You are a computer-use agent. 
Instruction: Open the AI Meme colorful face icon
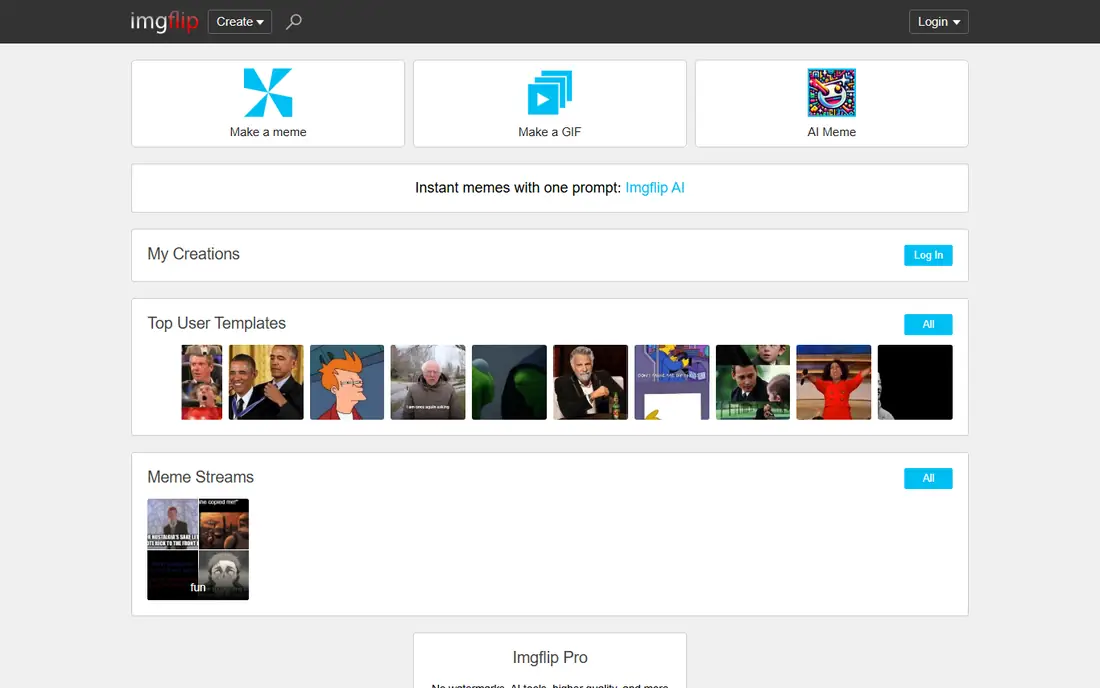coord(831,93)
